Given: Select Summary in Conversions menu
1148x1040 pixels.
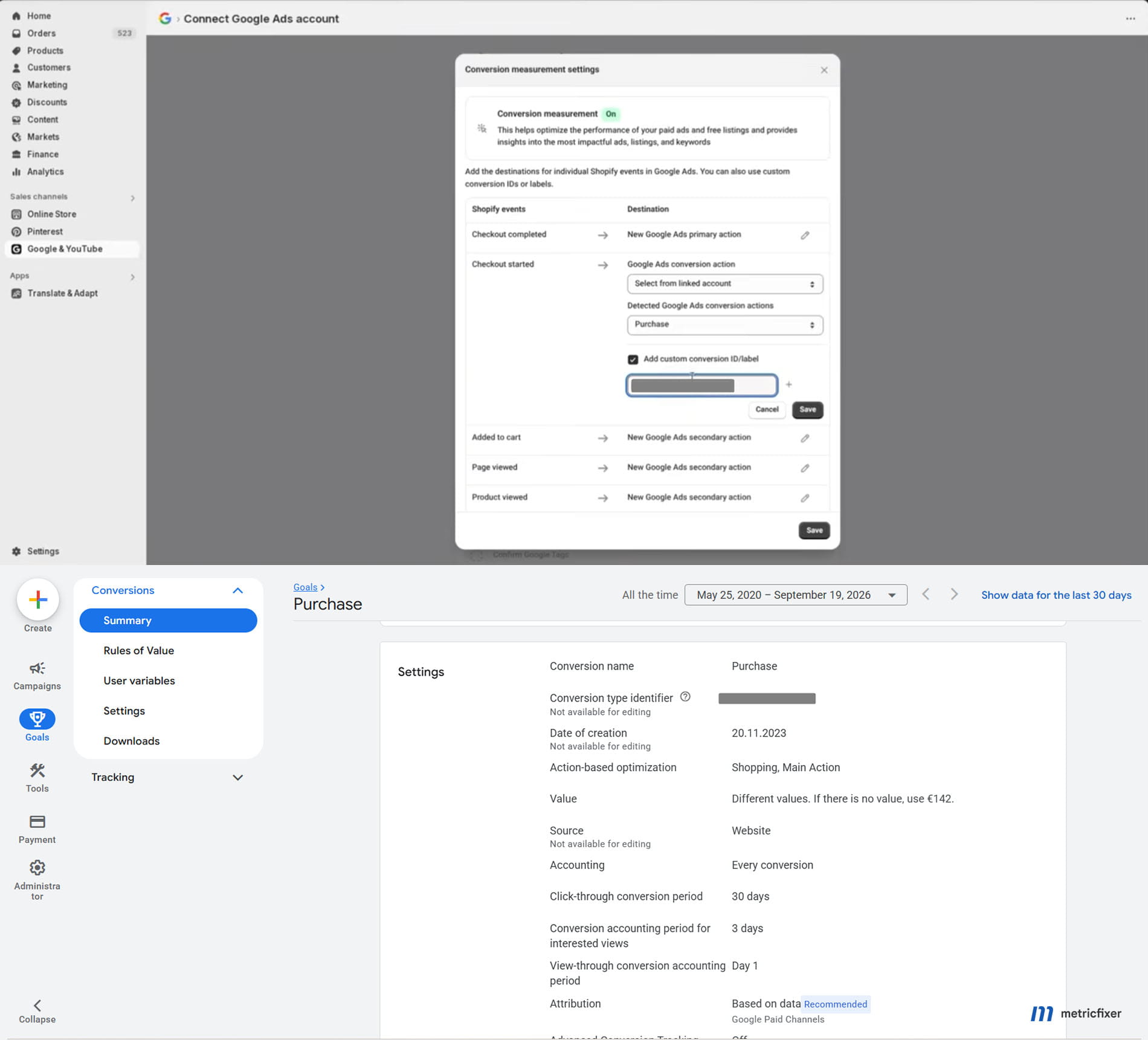Looking at the screenshot, I should click(x=168, y=621).
